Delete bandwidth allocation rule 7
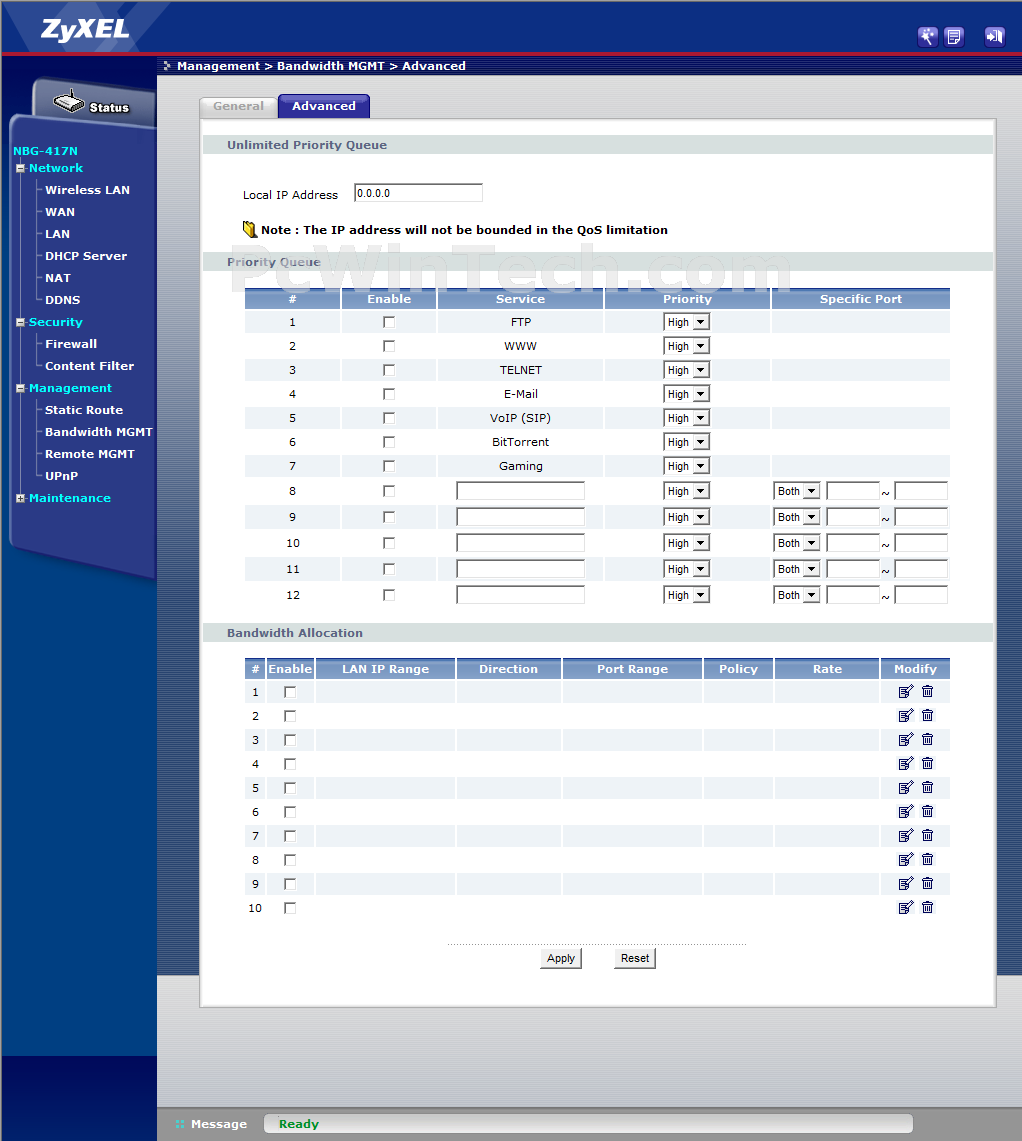1022x1141 pixels. coord(927,835)
